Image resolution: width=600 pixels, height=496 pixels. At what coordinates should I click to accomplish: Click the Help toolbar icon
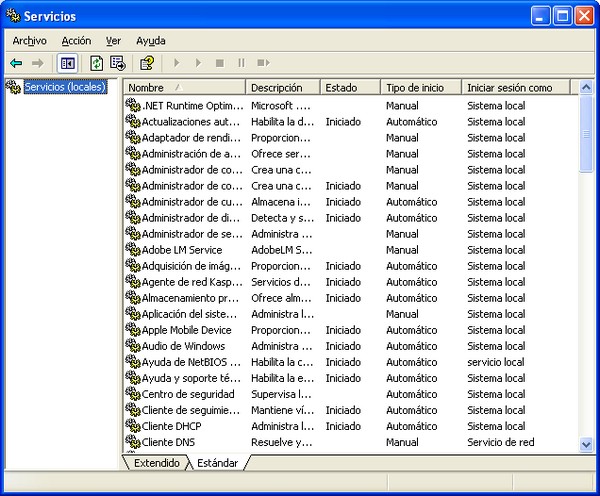[147, 63]
